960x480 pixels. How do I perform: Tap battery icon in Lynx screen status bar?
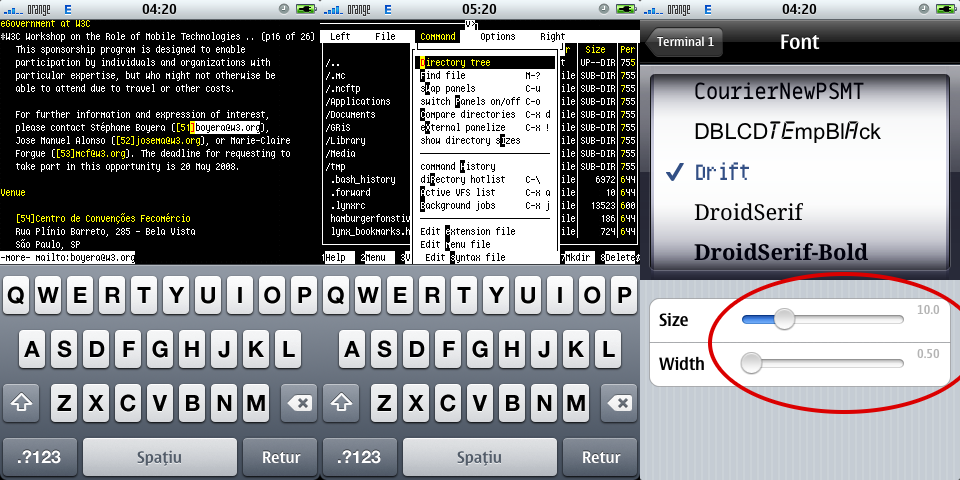pyautogui.click(x=306, y=9)
